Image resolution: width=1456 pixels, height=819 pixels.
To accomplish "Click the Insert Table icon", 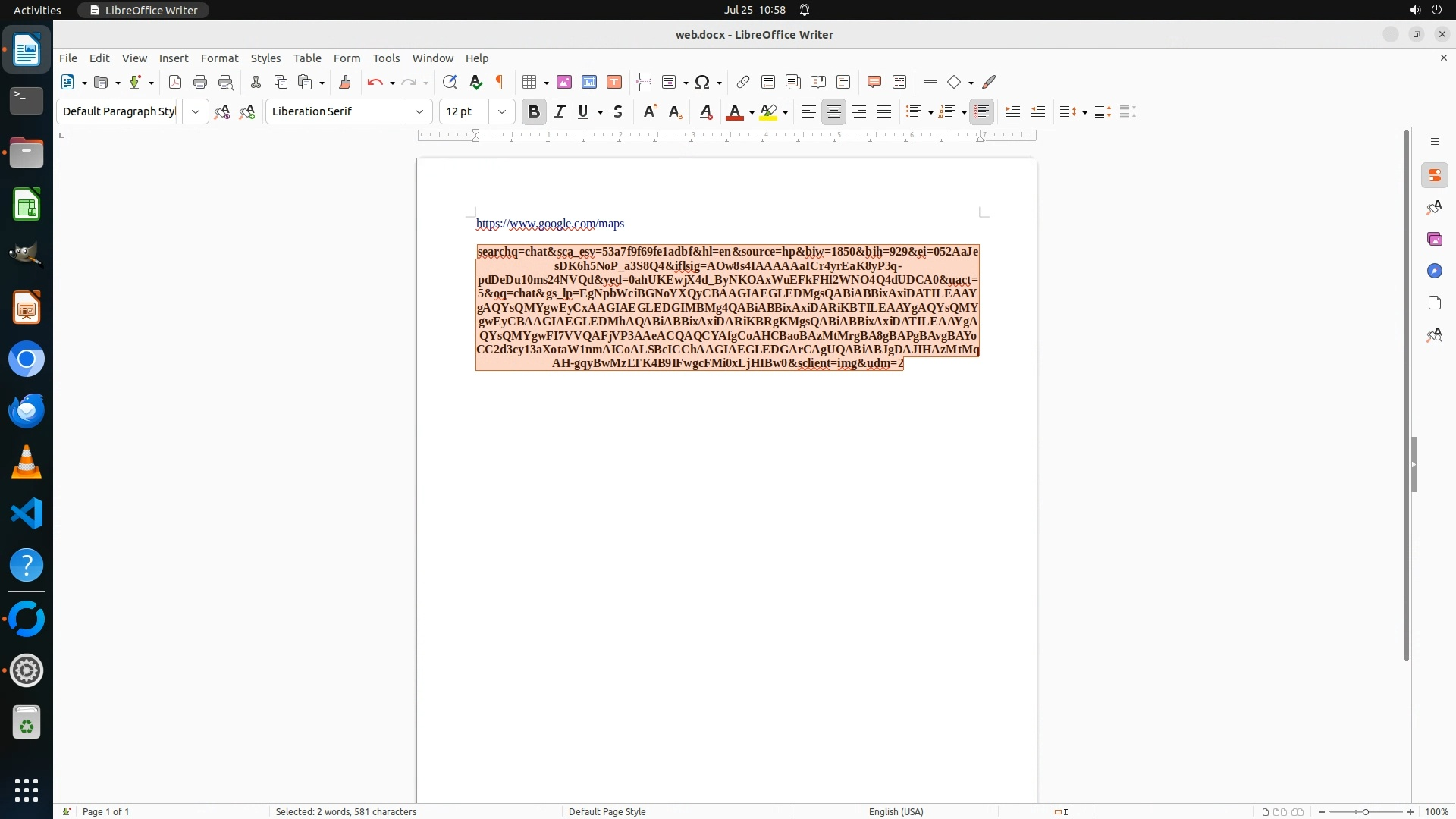I will click(x=530, y=82).
